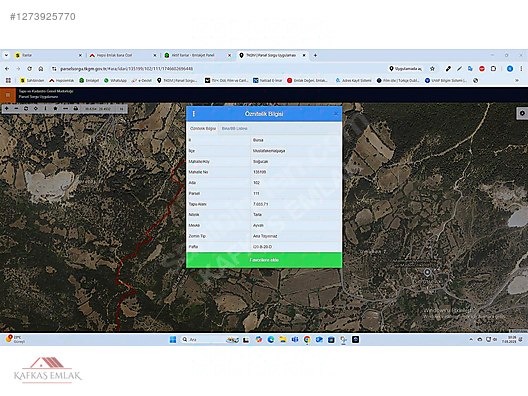The width and height of the screenshot is (528, 396).
Task: Click the translate extension icon
Action: point(470,69)
